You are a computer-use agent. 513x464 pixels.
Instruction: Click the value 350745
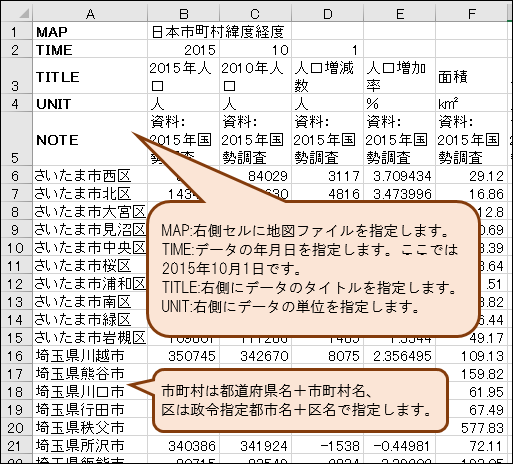point(192,356)
